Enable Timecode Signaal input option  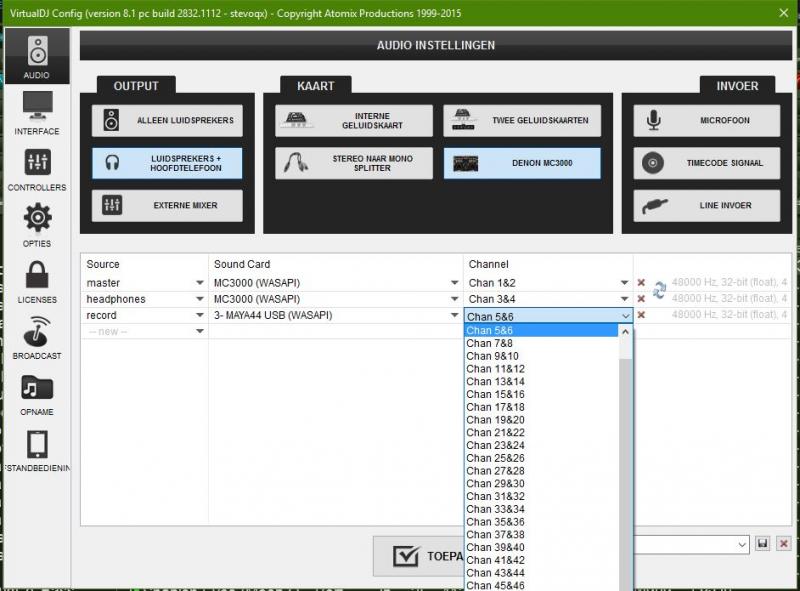click(707, 163)
